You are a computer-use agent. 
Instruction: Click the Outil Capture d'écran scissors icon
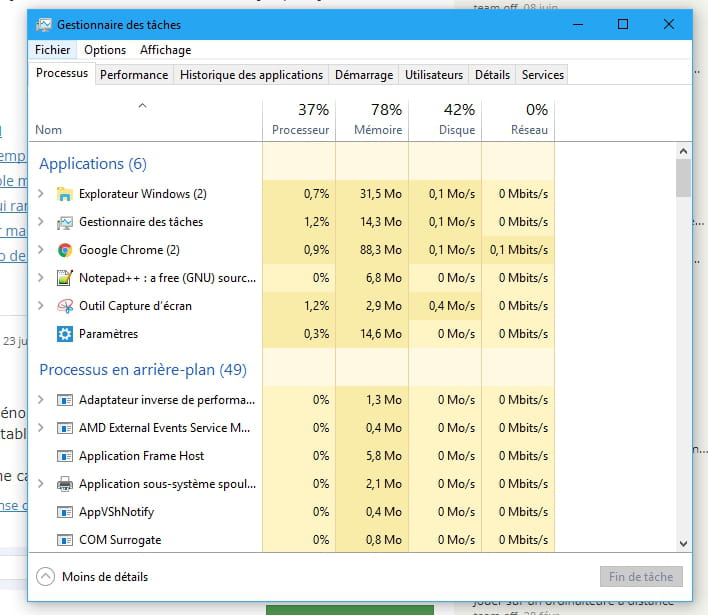coord(65,306)
